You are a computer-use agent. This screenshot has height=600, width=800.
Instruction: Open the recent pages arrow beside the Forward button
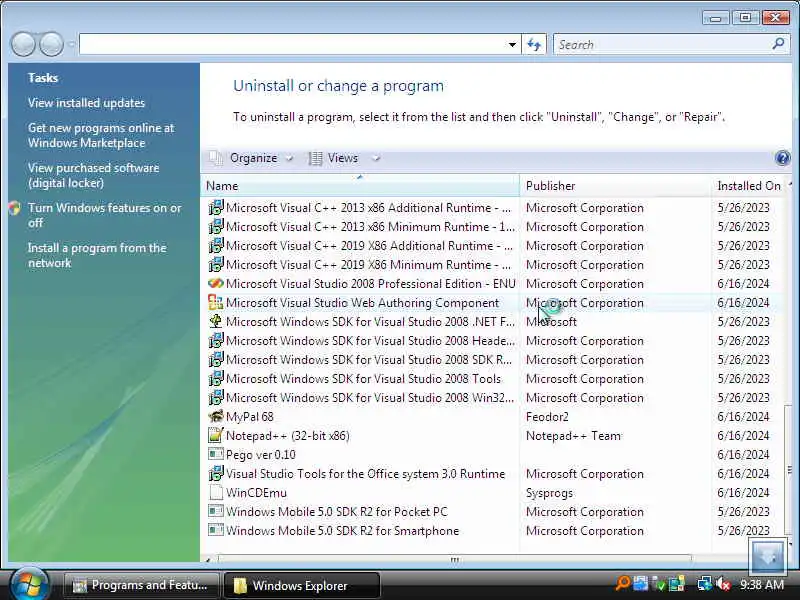point(71,44)
